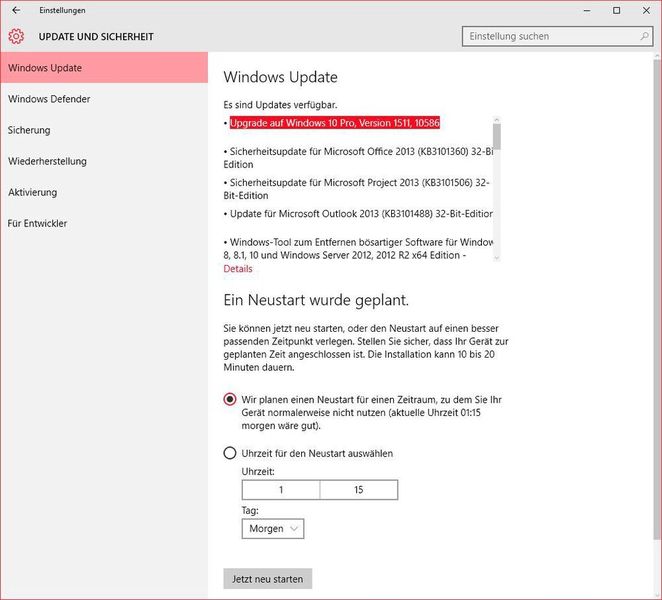Click updates list scrollbar thumb
662x600 pixels.
click(497, 136)
